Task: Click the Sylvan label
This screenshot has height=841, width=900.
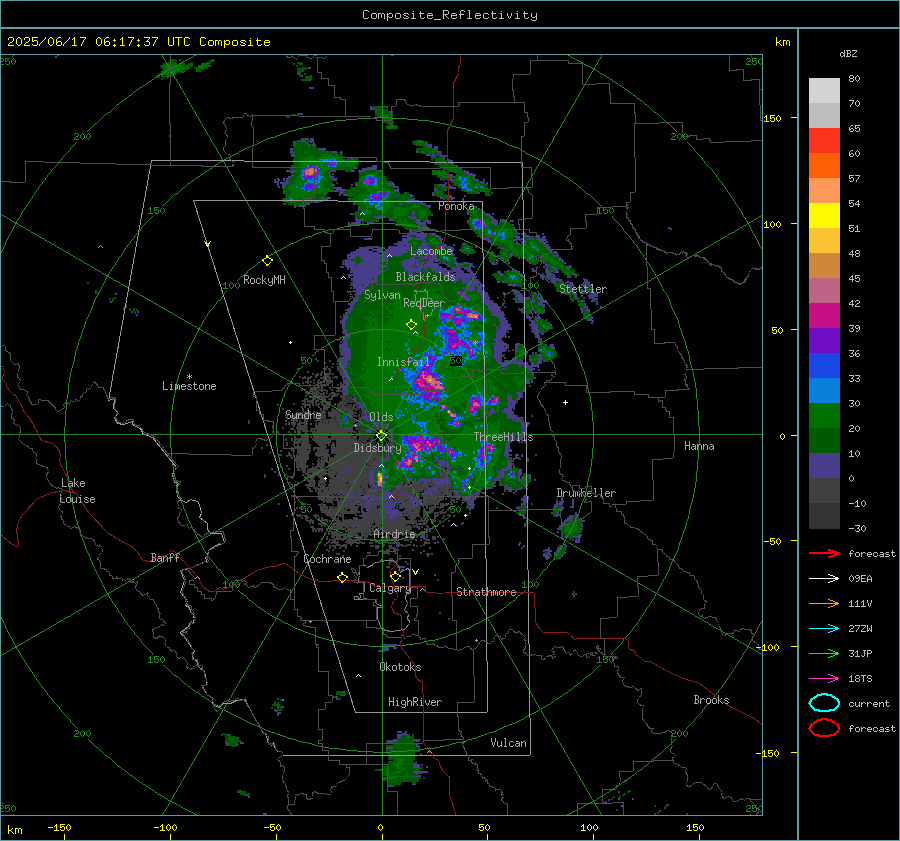Action: 382,295
